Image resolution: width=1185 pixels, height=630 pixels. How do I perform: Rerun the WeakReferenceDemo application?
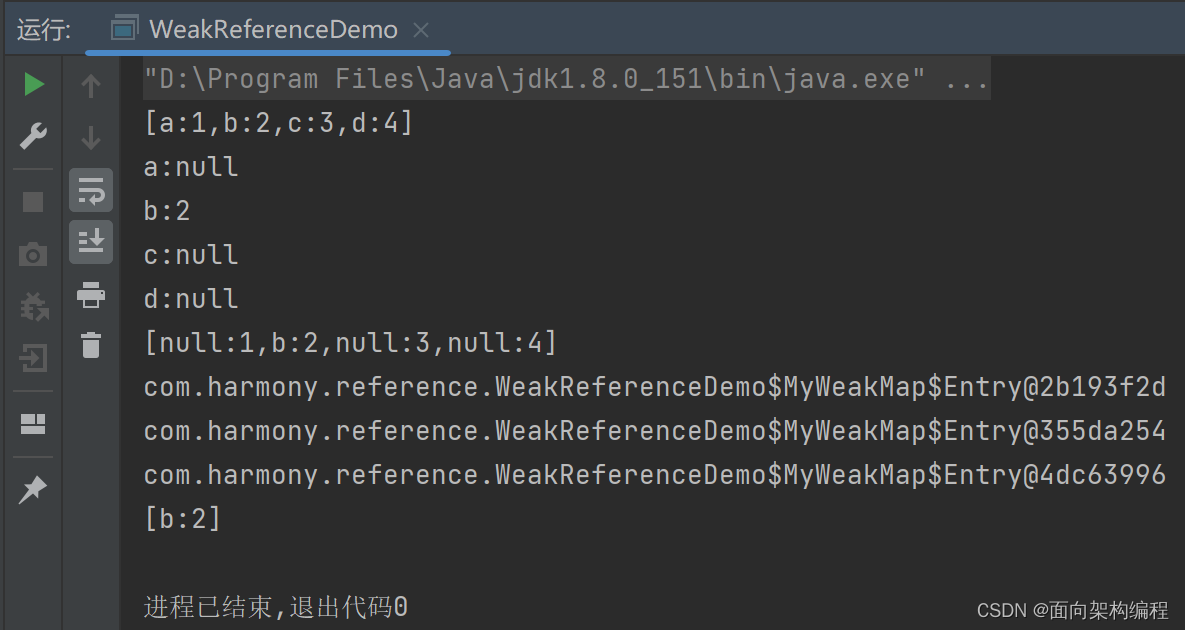pyautogui.click(x=33, y=84)
